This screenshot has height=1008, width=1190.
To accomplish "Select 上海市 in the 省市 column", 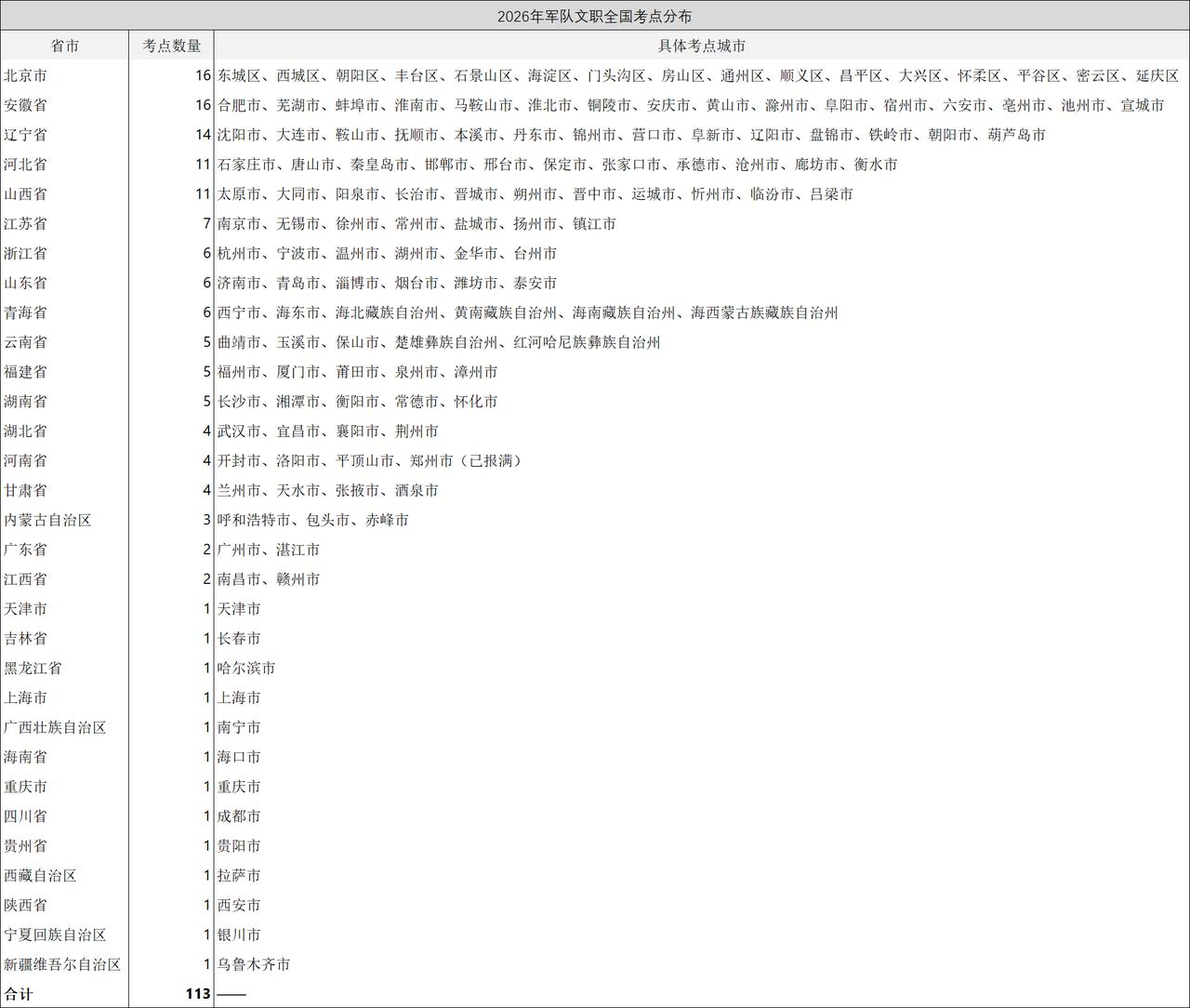I will (25, 697).
